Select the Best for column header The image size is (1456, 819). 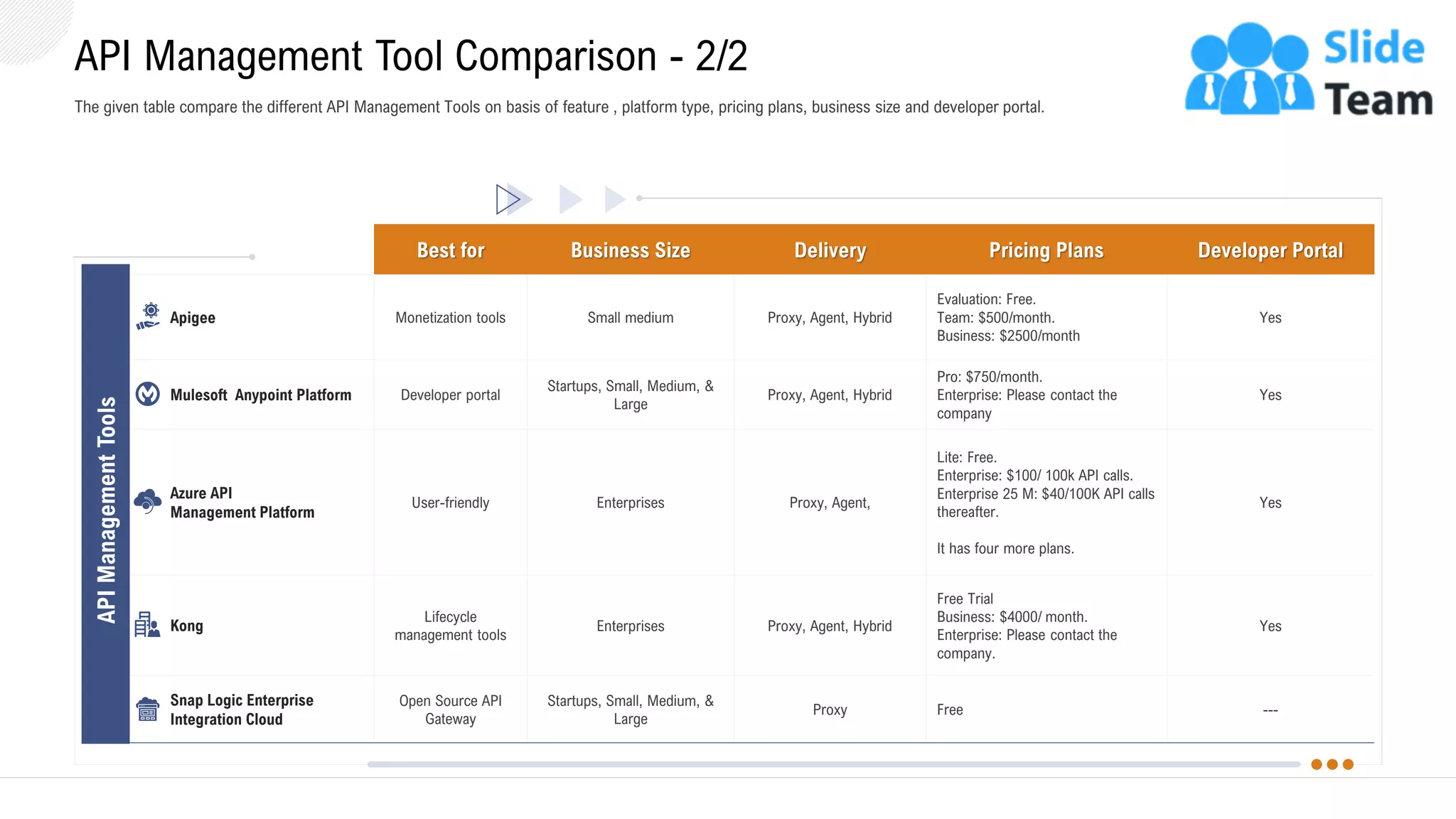point(451,250)
